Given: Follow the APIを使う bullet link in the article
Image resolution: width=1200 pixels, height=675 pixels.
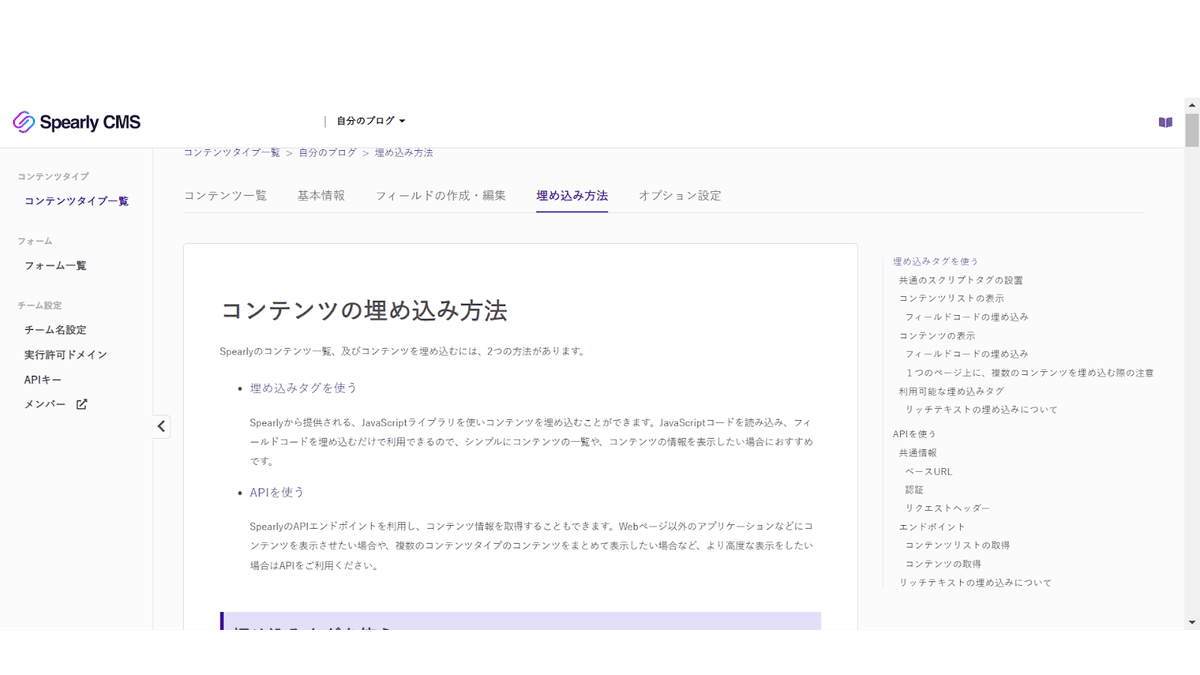Looking at the screenshot, I should coord(277,492).
